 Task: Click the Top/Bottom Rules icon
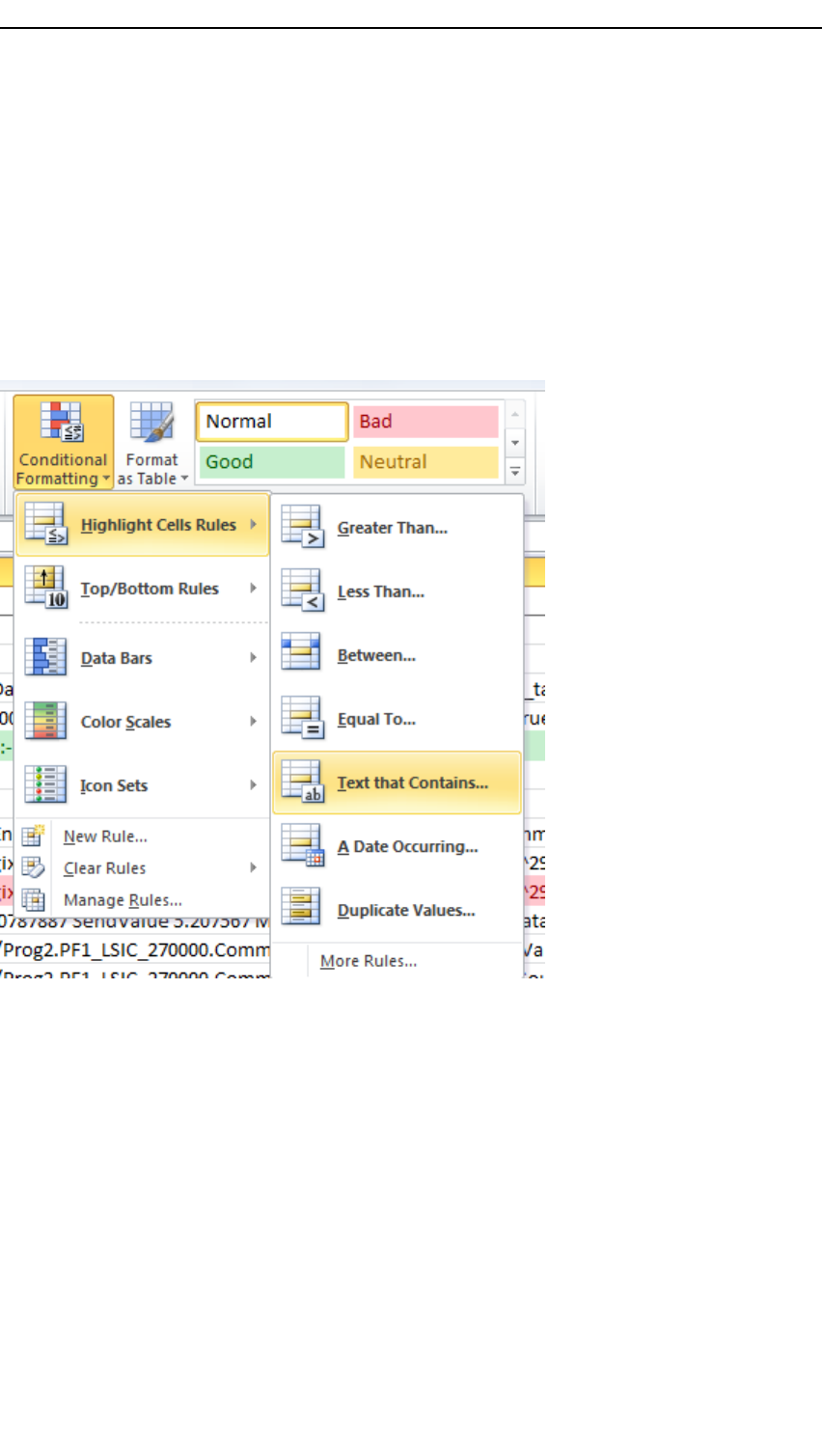pos(45,589)
